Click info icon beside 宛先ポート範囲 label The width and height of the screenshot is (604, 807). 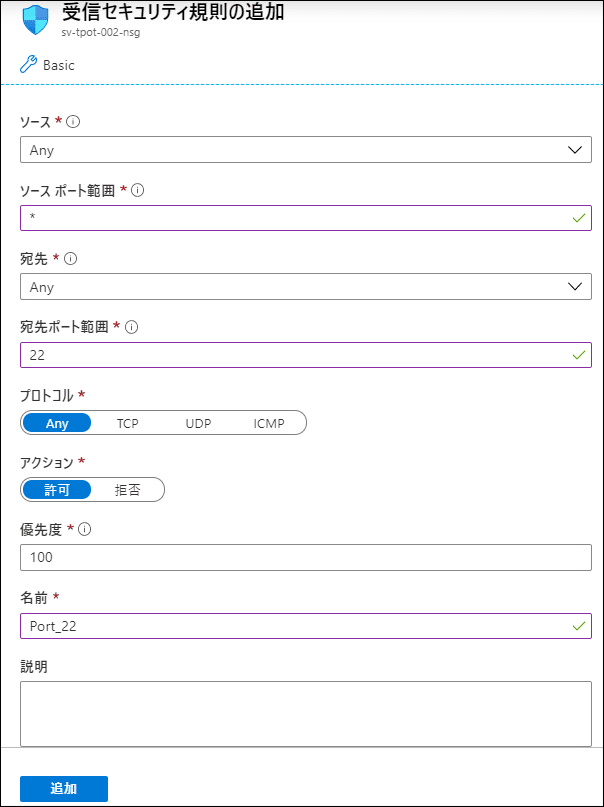(131, 326)
